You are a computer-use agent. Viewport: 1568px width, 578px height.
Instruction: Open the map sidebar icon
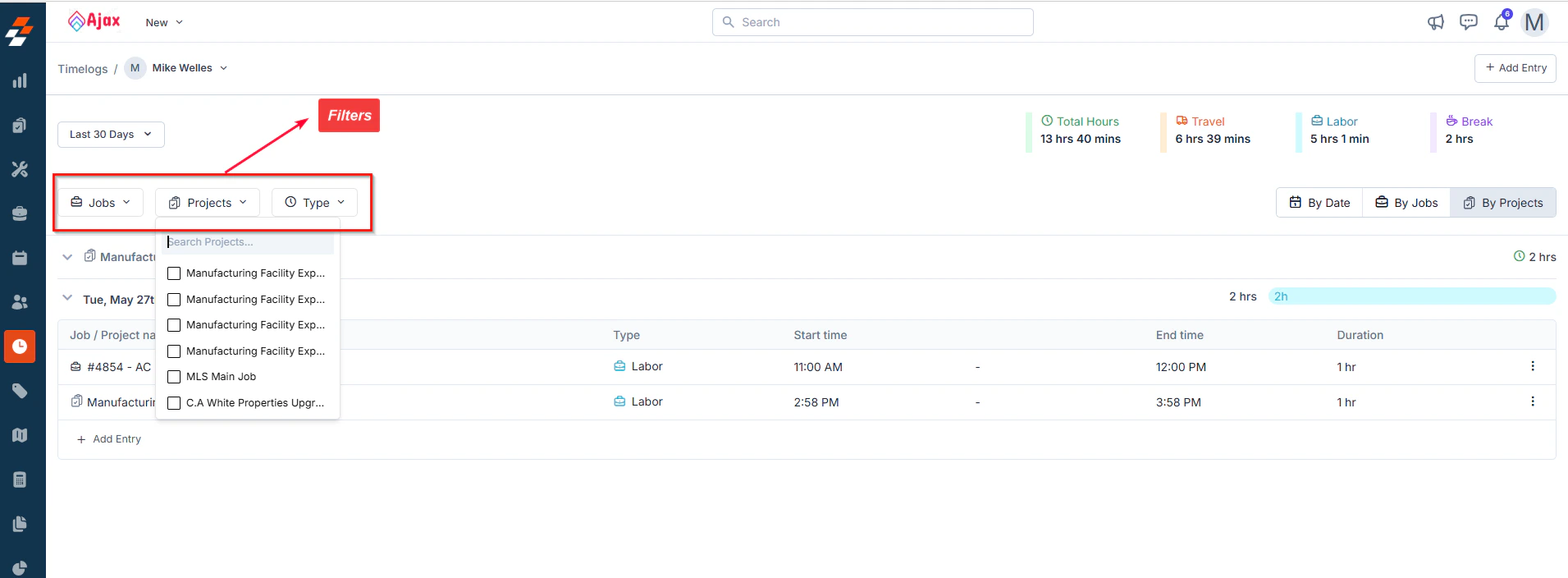point(20,435)
